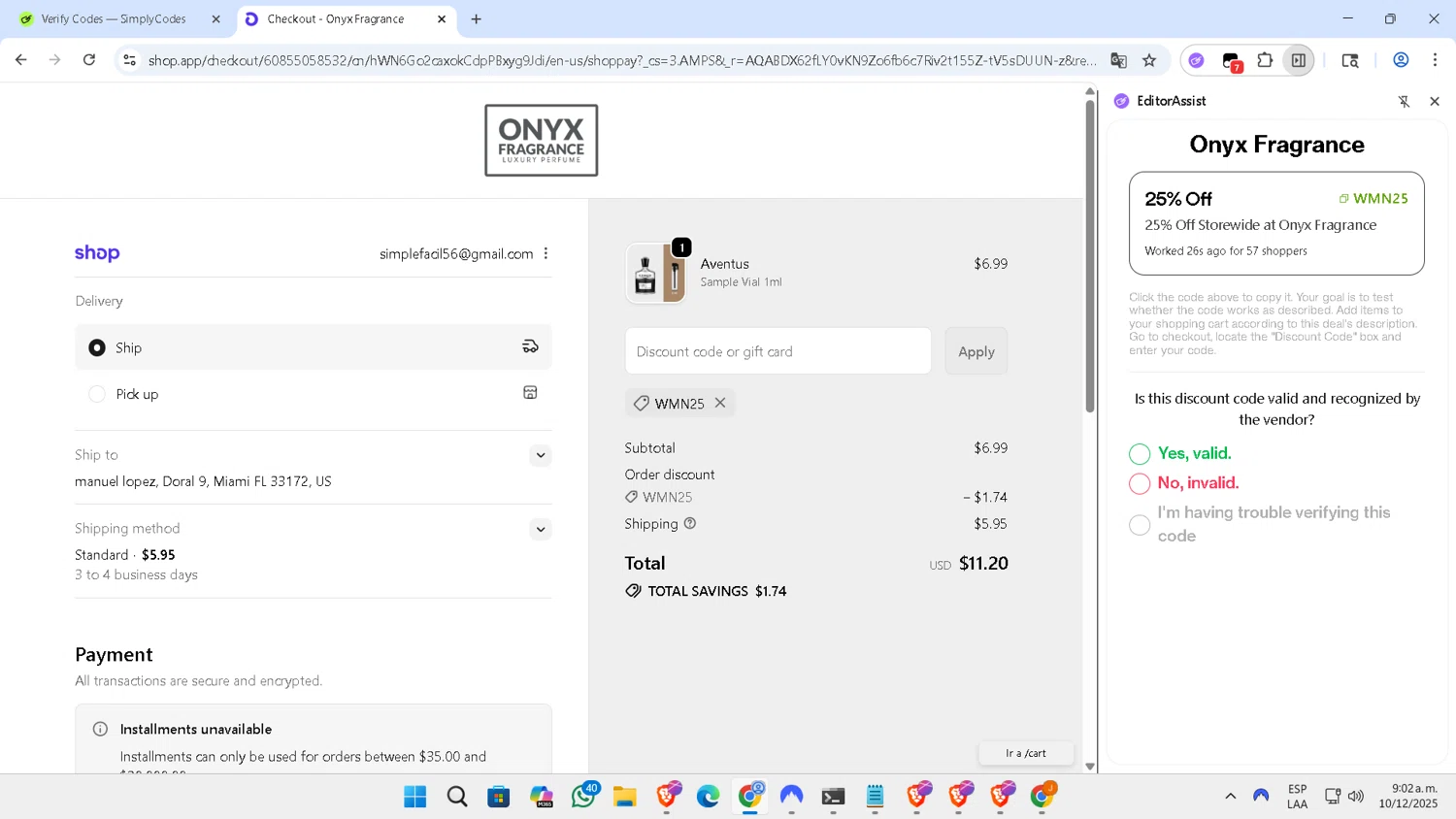Toggle the browser side panel icon
1456x819 pixels.
pos(1298,60)
